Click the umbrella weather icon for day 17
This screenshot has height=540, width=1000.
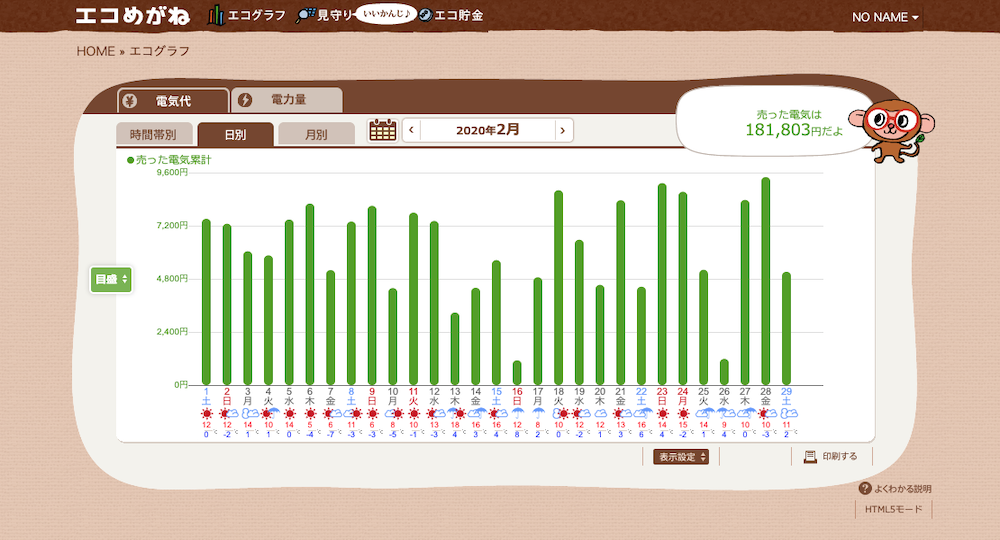click(x=538, y=414)
